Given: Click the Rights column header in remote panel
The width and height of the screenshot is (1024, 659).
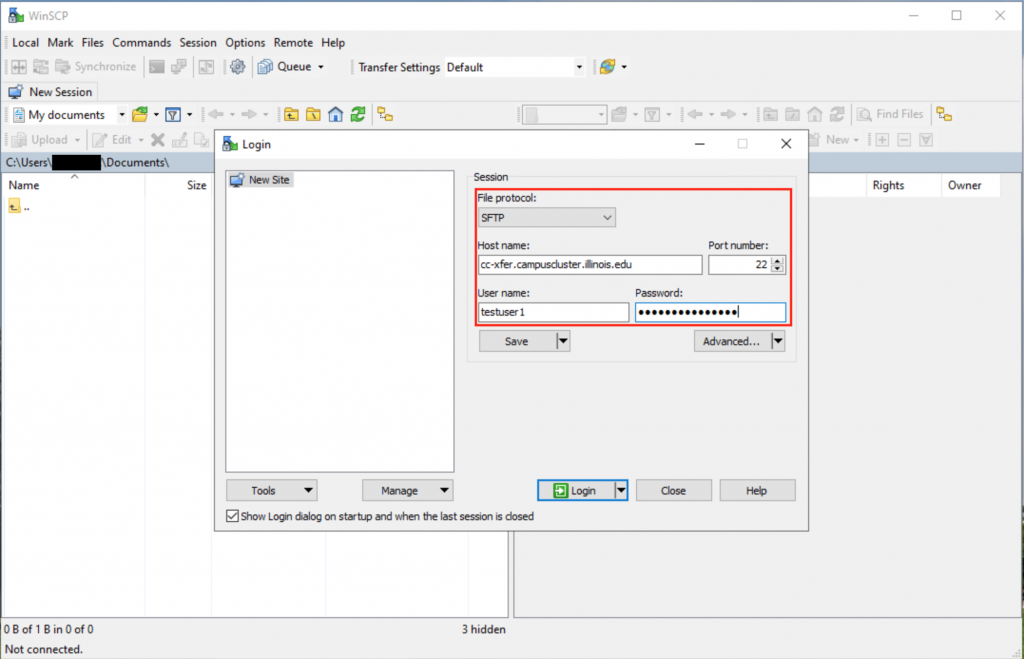Looking at the screenshot, I should (x=904, y=185).
